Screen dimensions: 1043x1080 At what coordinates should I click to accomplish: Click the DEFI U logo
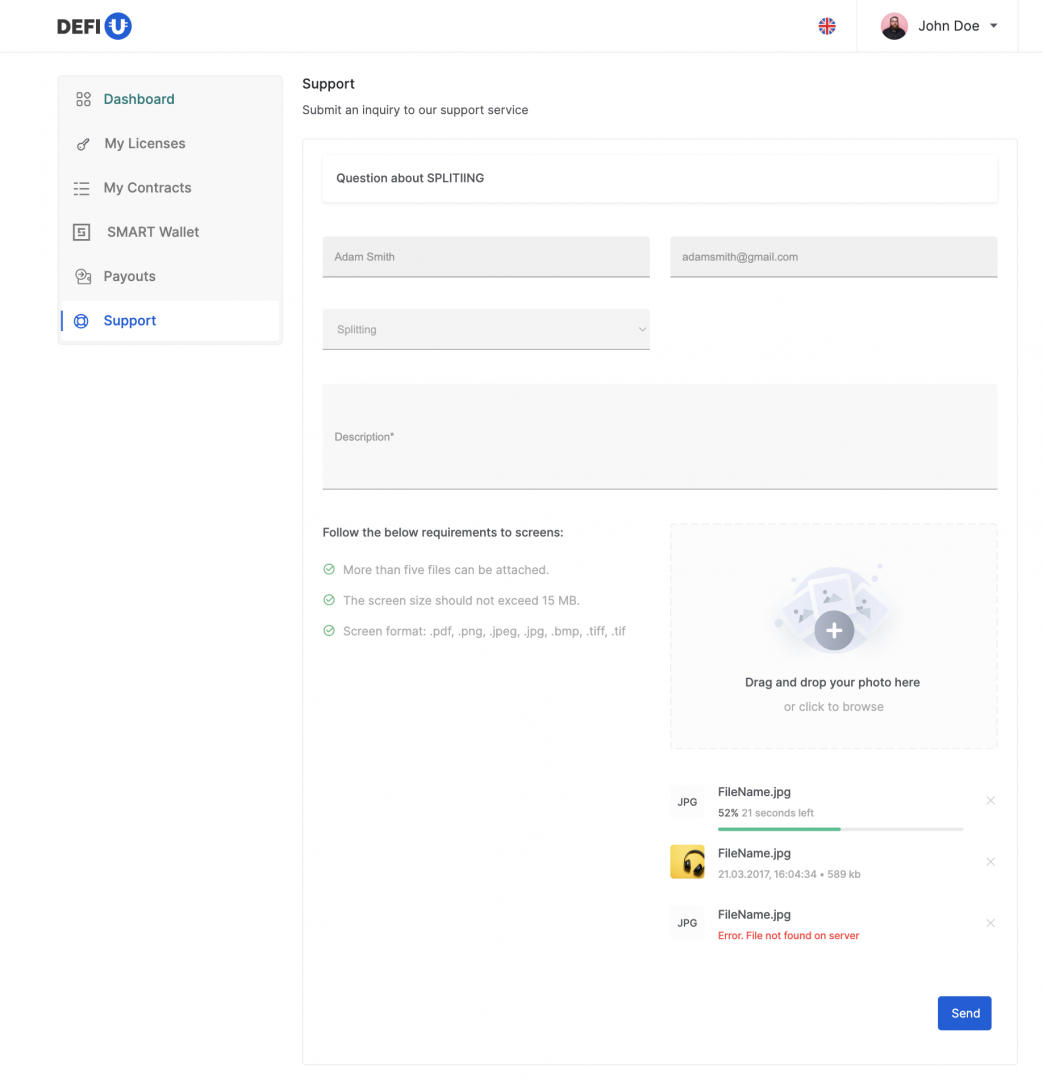pyautogui.click(x=94, y=27)
